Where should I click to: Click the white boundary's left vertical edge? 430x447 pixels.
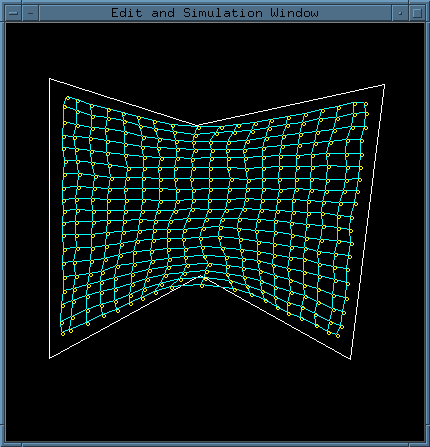pyautogui.click(x=50, y=218)
